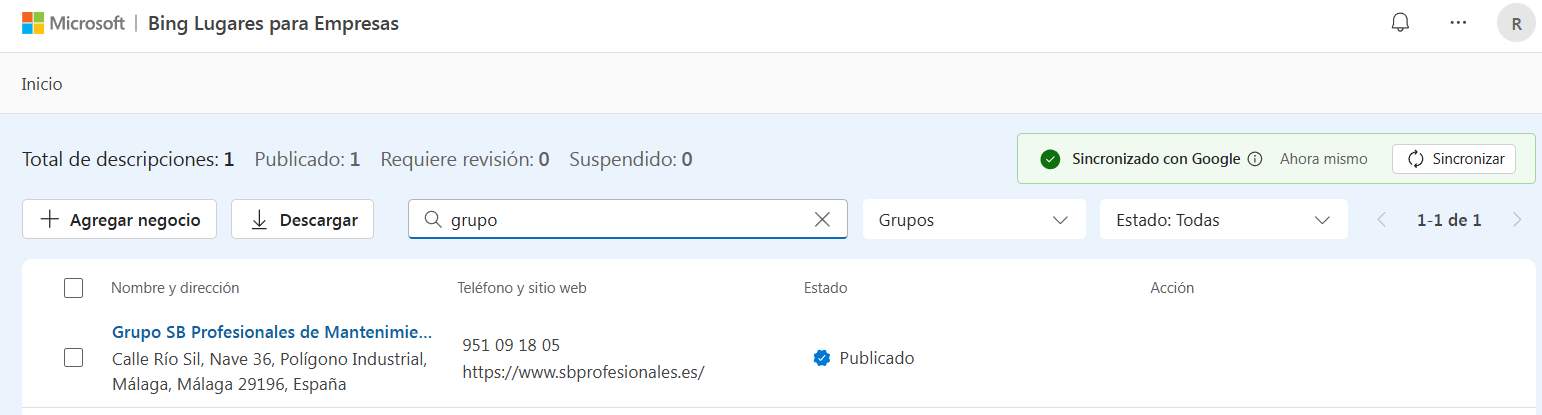Open the Estado: Todas dropdown

click(x=1224, y=220)
